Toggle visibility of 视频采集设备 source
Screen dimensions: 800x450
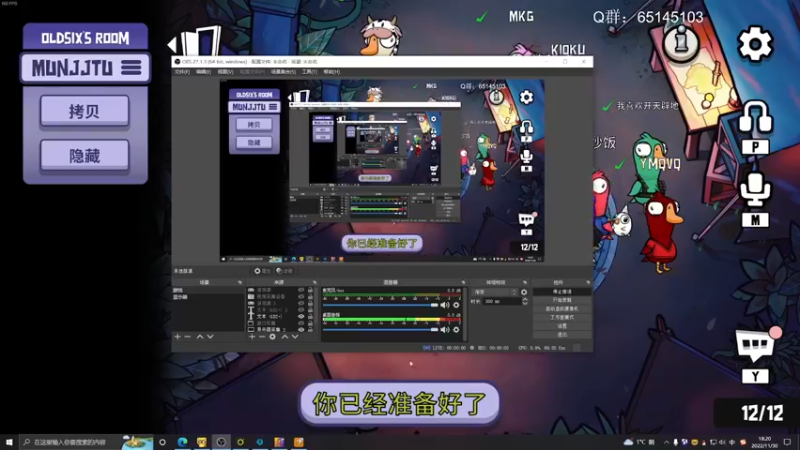point(301,296)
